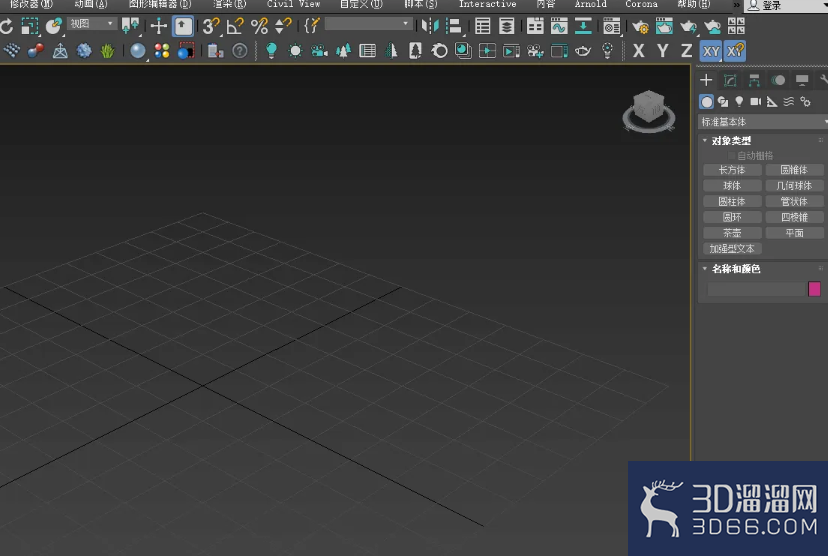Screen dimensions: 828x556
Task: Open the Curve Editor icon
Action: [559, 26]
